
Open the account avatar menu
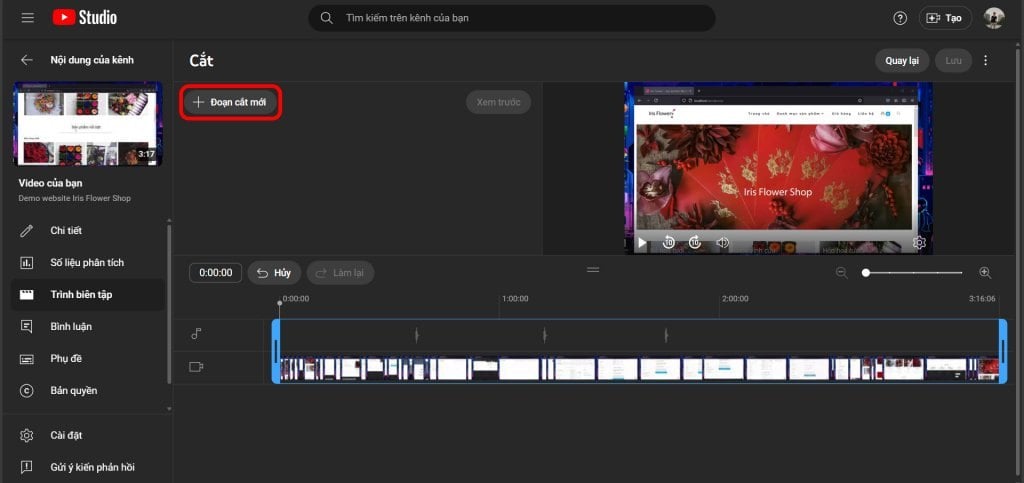point(994,18)
